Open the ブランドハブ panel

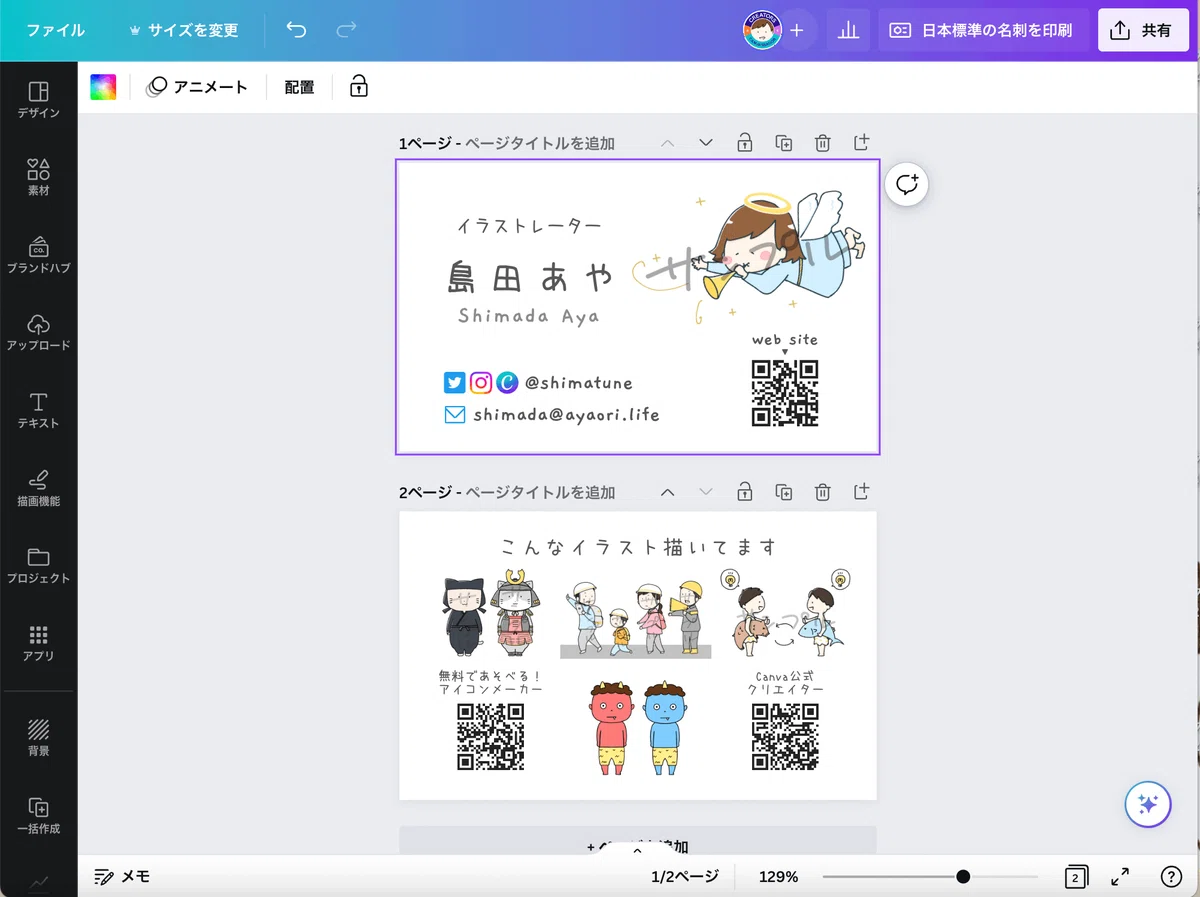[x=38, y=256]
